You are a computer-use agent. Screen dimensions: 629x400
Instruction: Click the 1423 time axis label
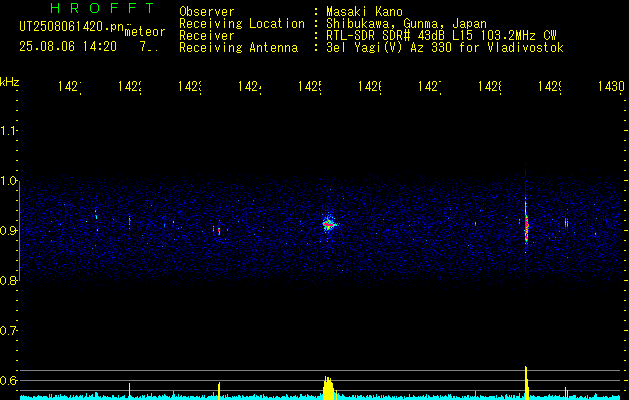pyautogui.click(x=190, y=87)
